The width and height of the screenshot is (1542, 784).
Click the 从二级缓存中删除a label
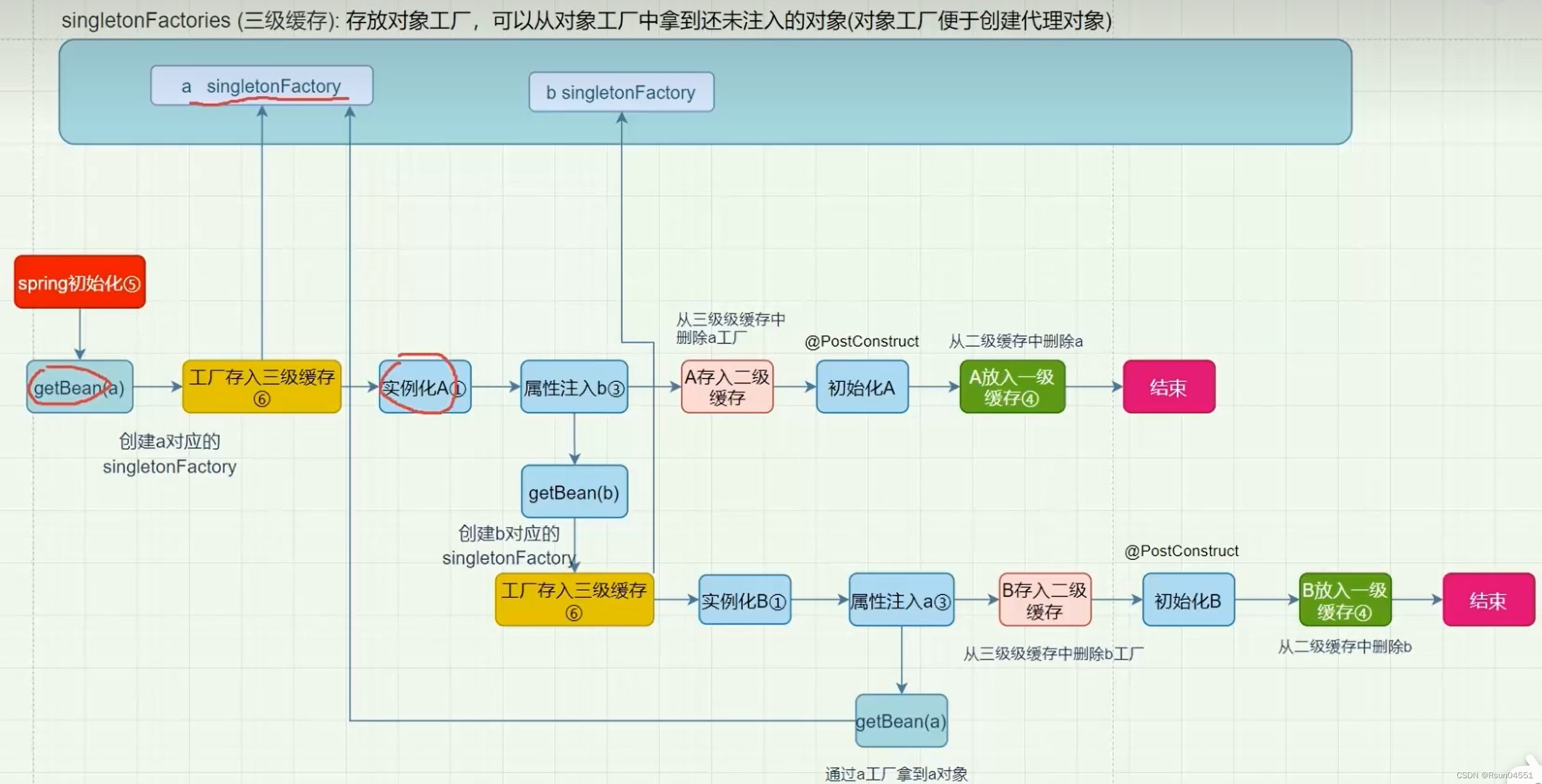tap(1016, 341)
